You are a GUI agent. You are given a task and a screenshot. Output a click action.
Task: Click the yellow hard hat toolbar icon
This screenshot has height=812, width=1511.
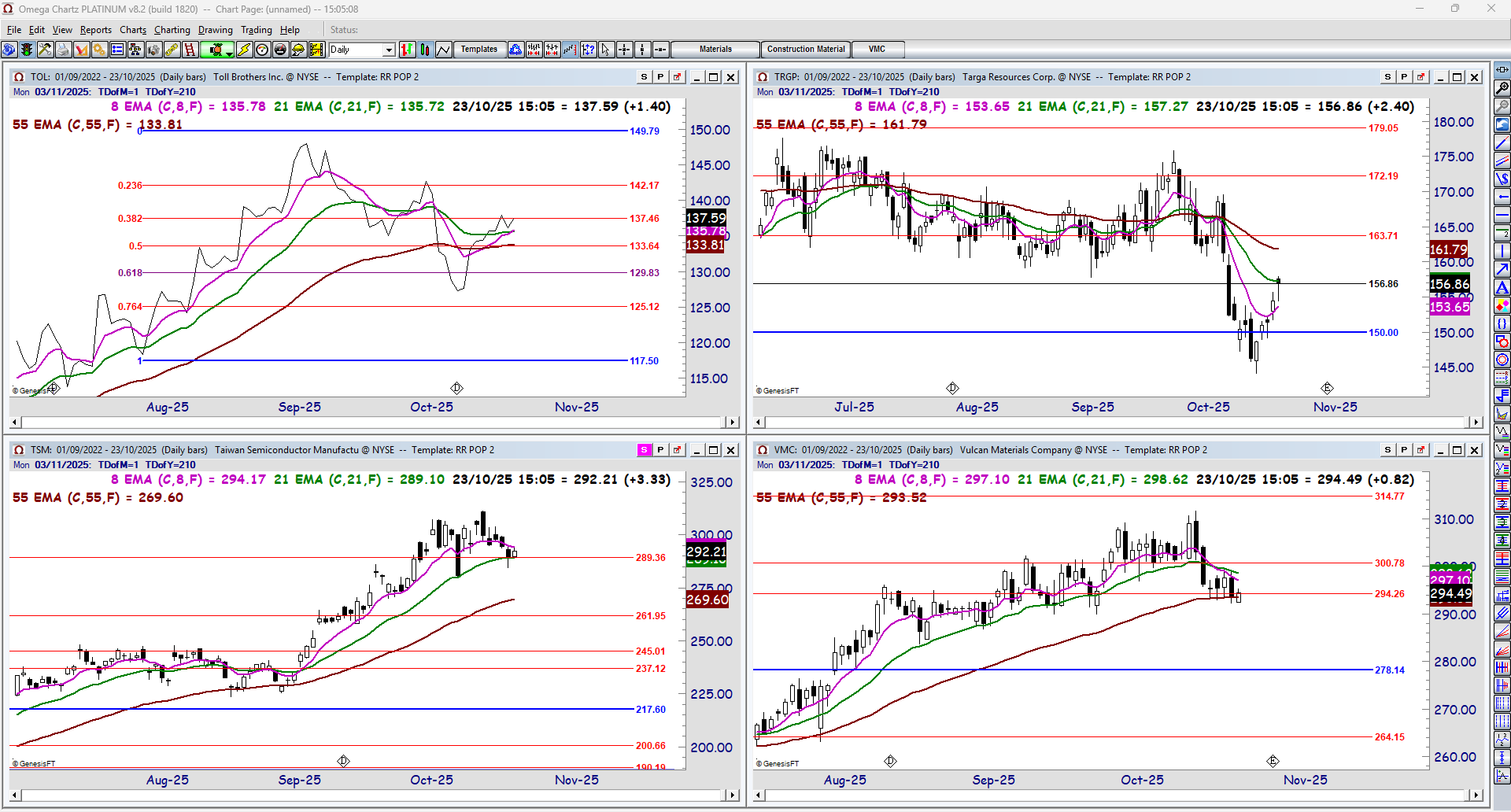298,50
